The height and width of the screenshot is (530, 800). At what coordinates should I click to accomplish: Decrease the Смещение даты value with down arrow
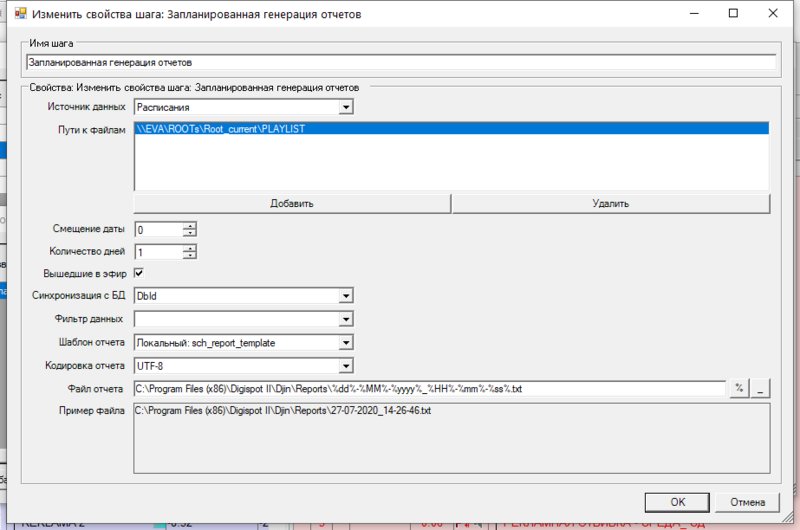click(x=190, y=234)
